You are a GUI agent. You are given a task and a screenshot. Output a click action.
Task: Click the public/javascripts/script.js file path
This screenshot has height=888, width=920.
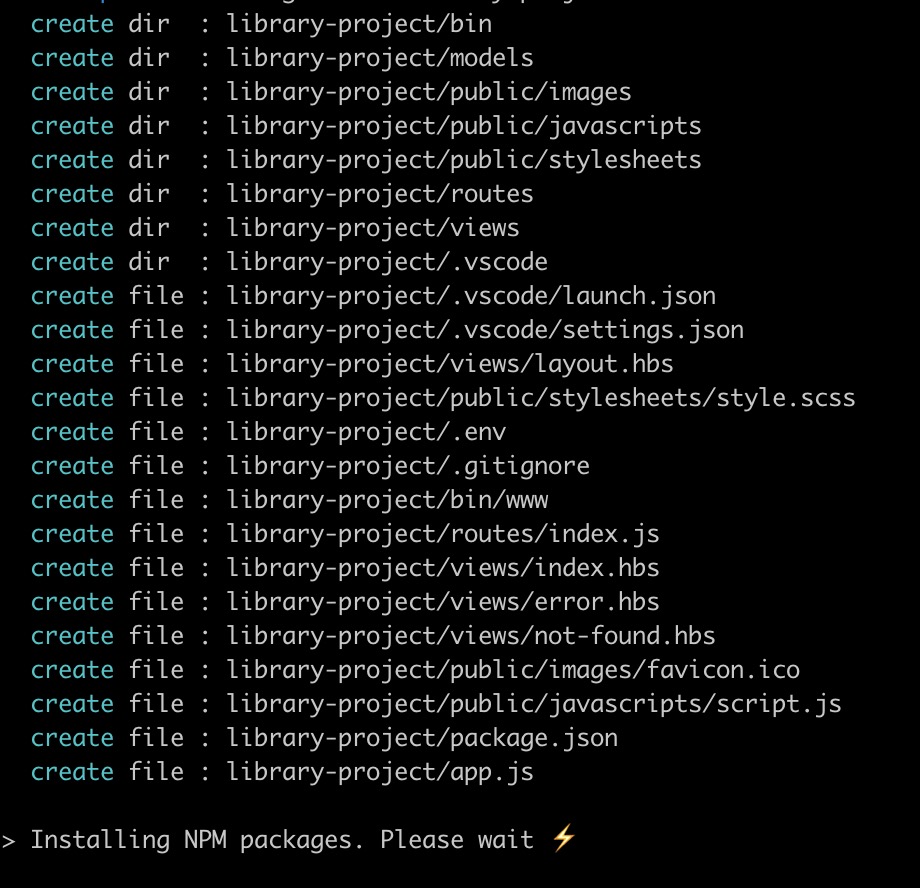[x=534, y=704]
